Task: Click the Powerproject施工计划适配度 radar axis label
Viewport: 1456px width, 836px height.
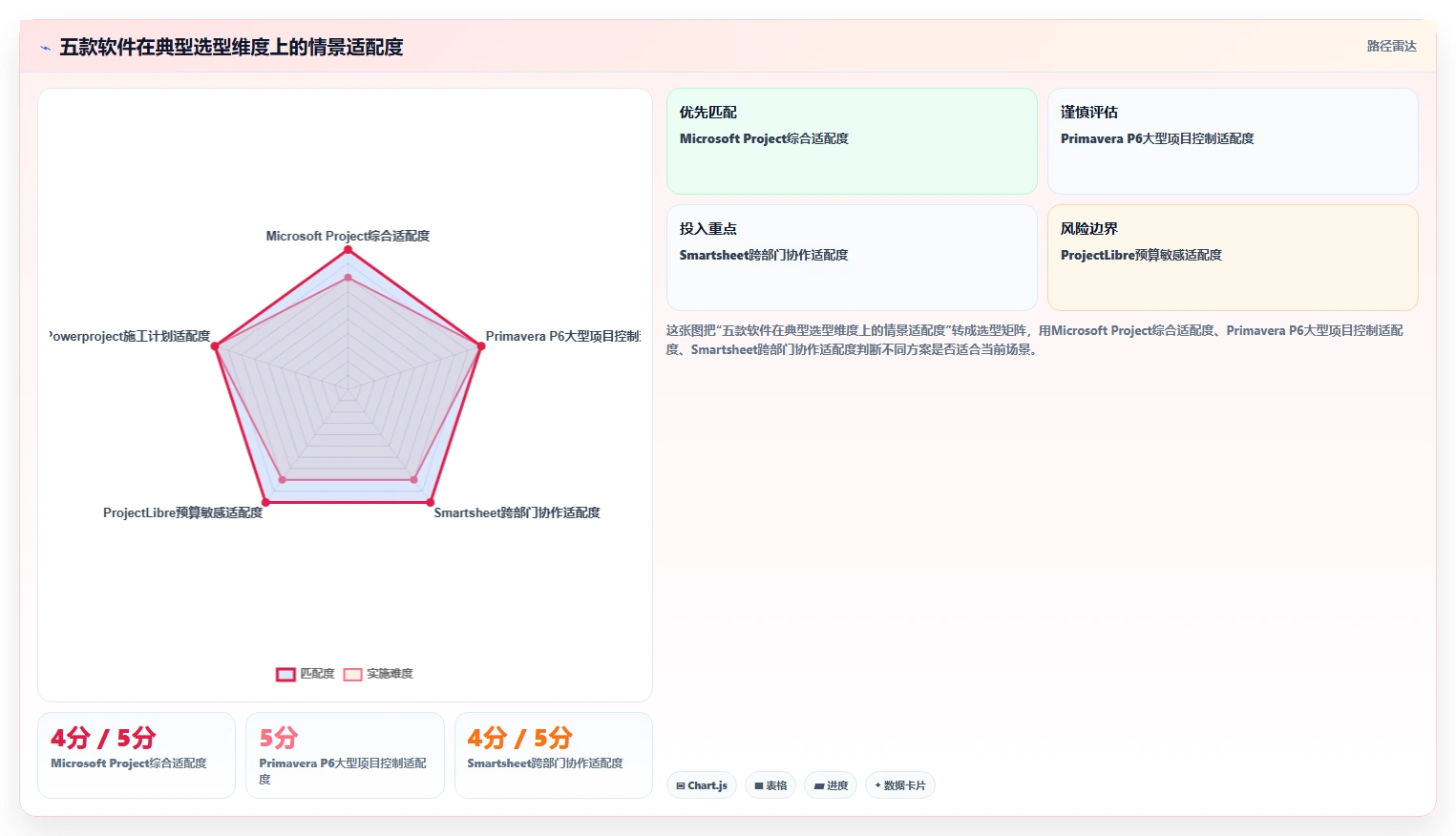Action: 130,336
